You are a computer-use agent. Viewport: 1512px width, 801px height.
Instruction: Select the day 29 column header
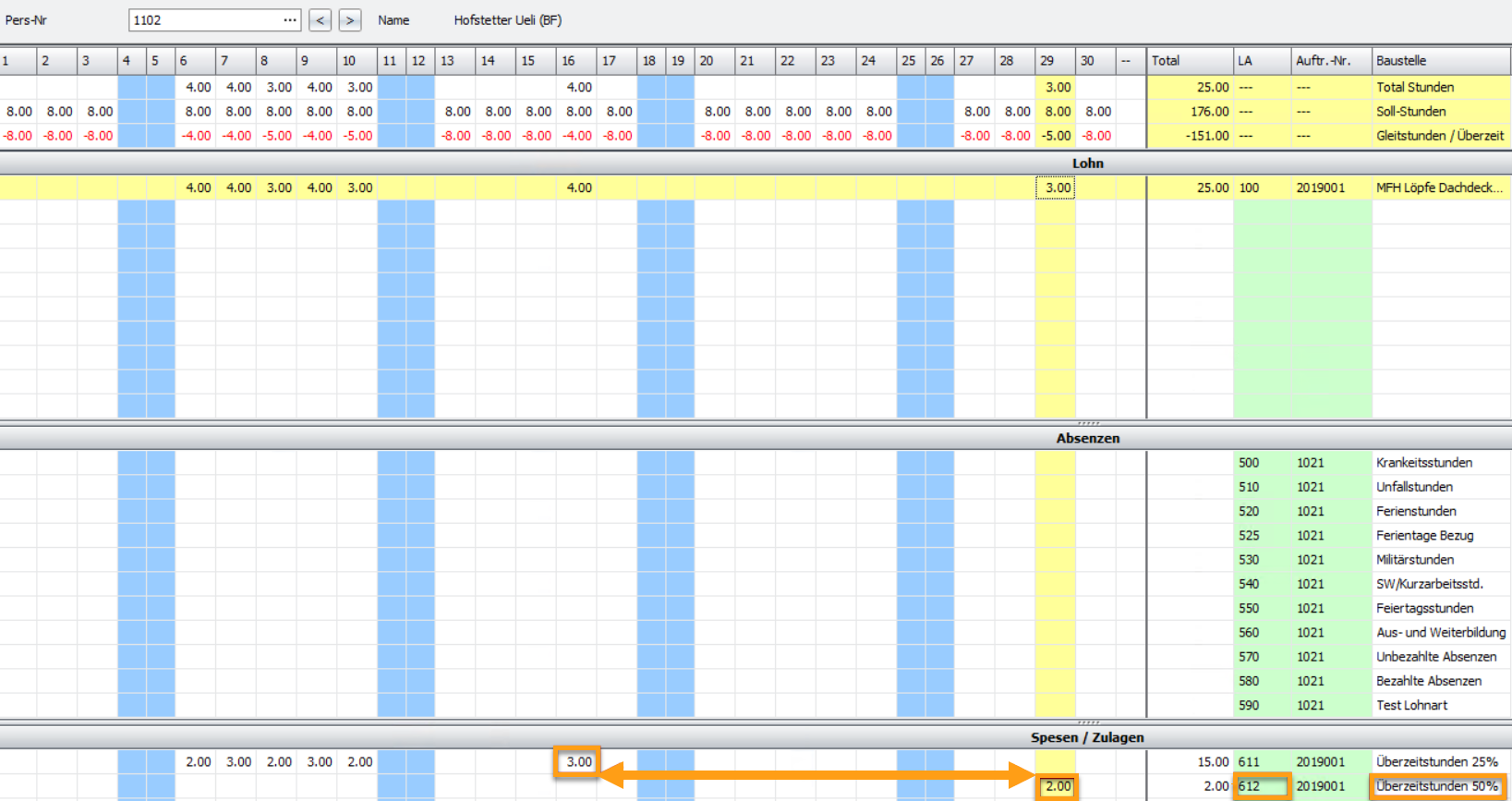coord(1055,61)
